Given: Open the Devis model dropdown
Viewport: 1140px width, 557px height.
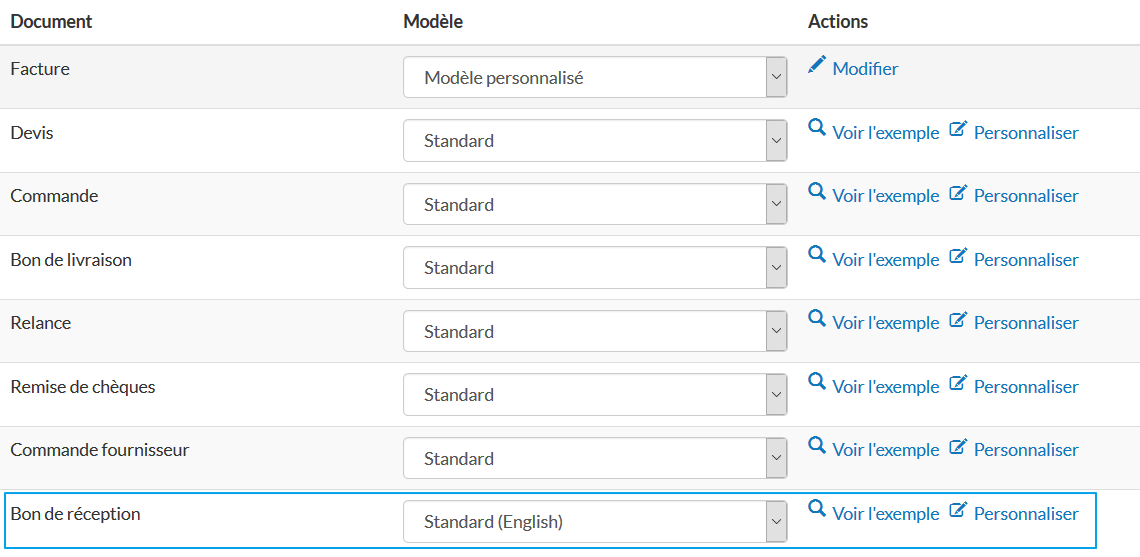Looking at the screenshot, I should pyautogui.click(x=595, y=141).
